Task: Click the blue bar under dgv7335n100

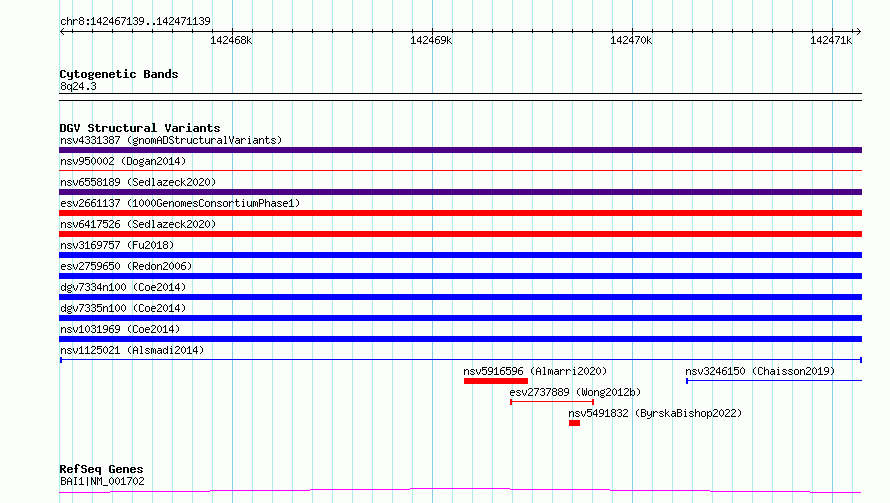Action: (460, 318)
